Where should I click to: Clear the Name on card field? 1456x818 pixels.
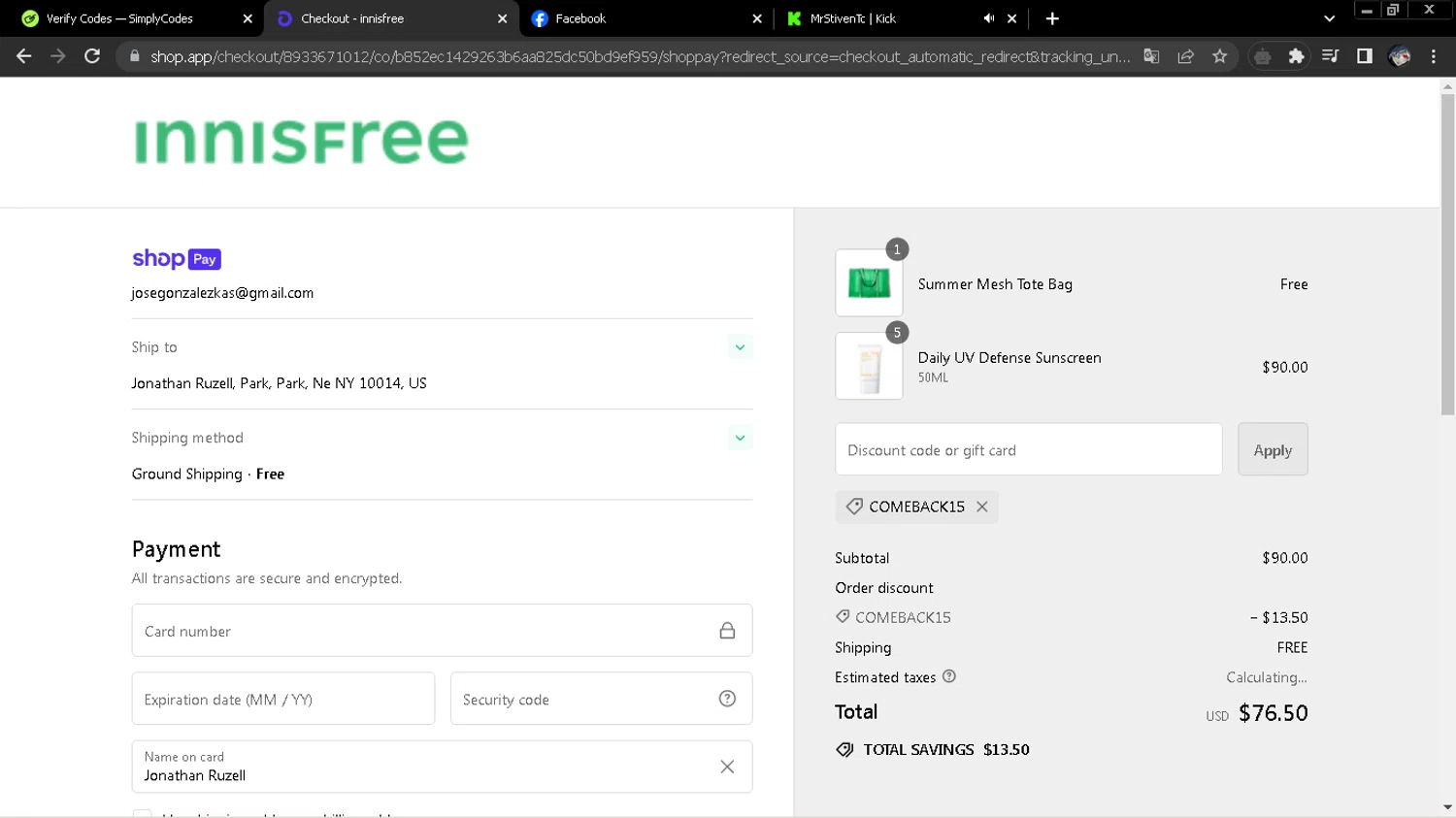click(727, 767)
